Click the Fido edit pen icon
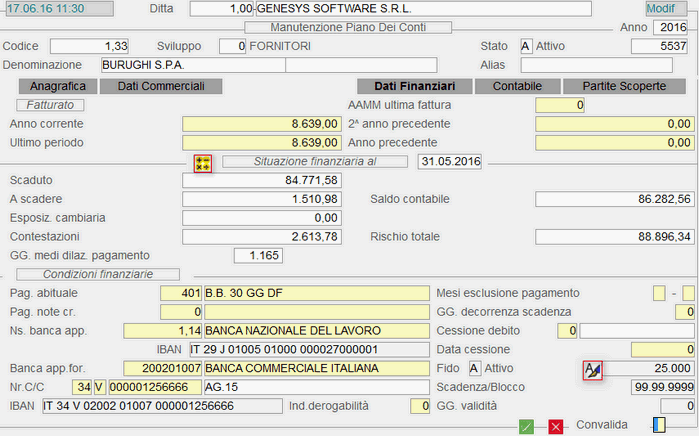699x436 pixels. point(593,370)
